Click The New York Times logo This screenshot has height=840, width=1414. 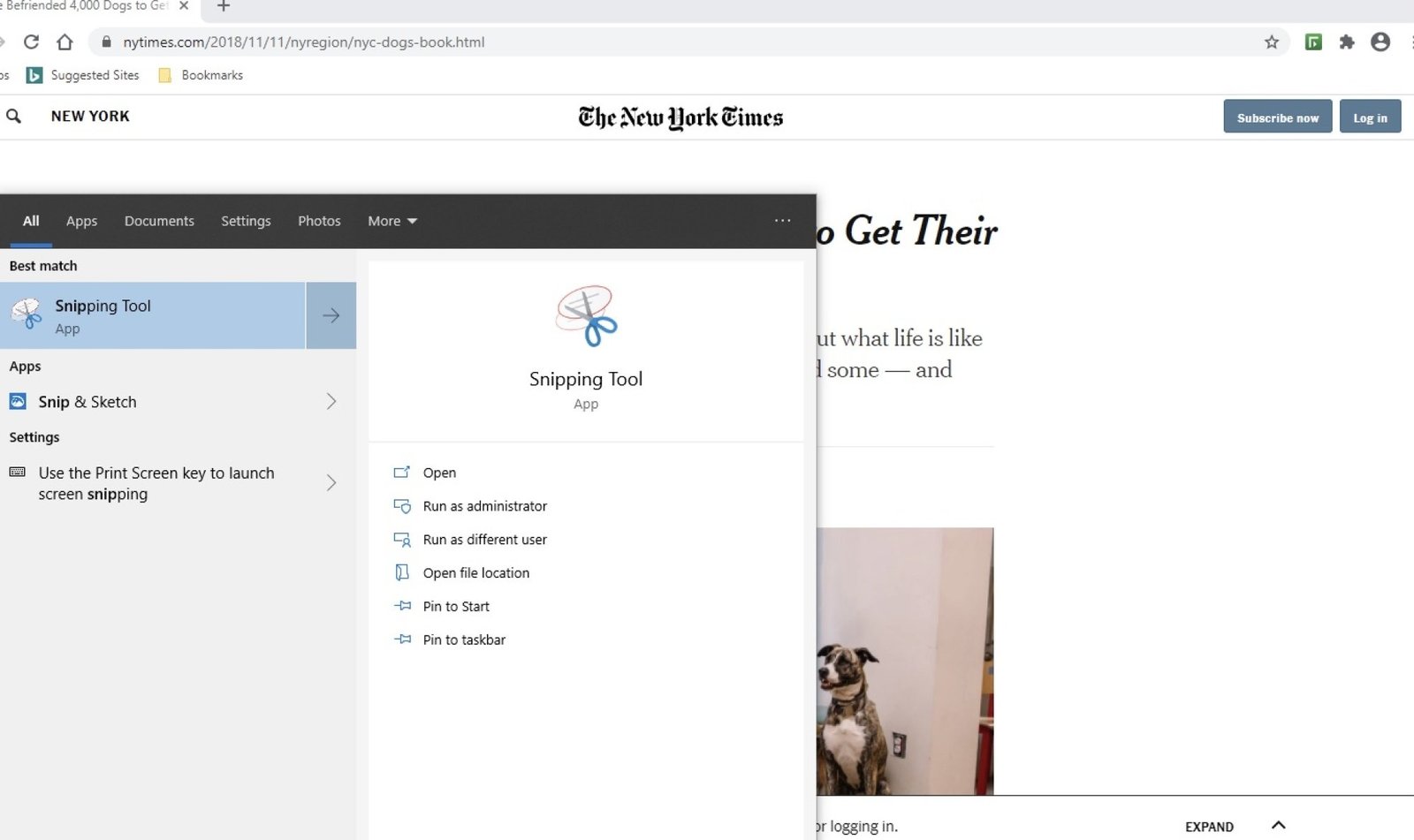[680, 117]
